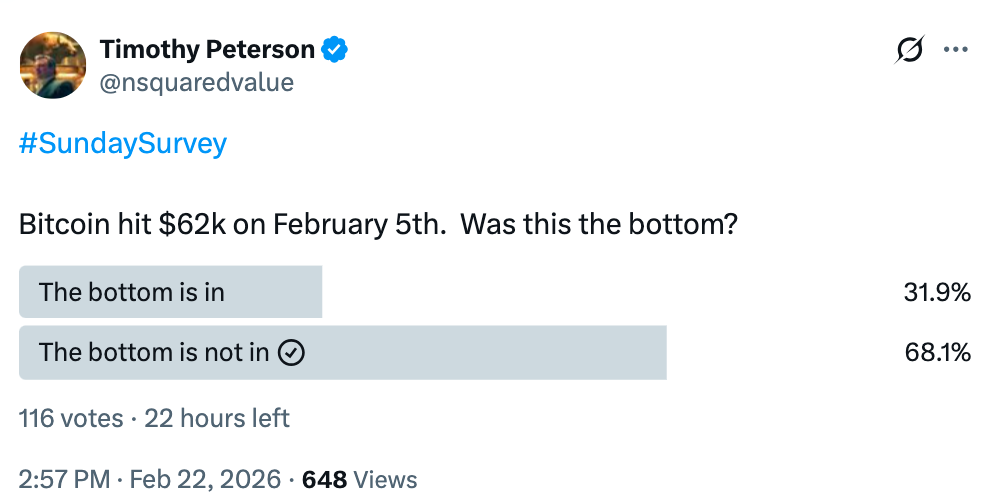Image resolution: width=997 pixels, height=502 pixels.
Task: Click the '22 hours left' text
Action: tap(217, 418)
